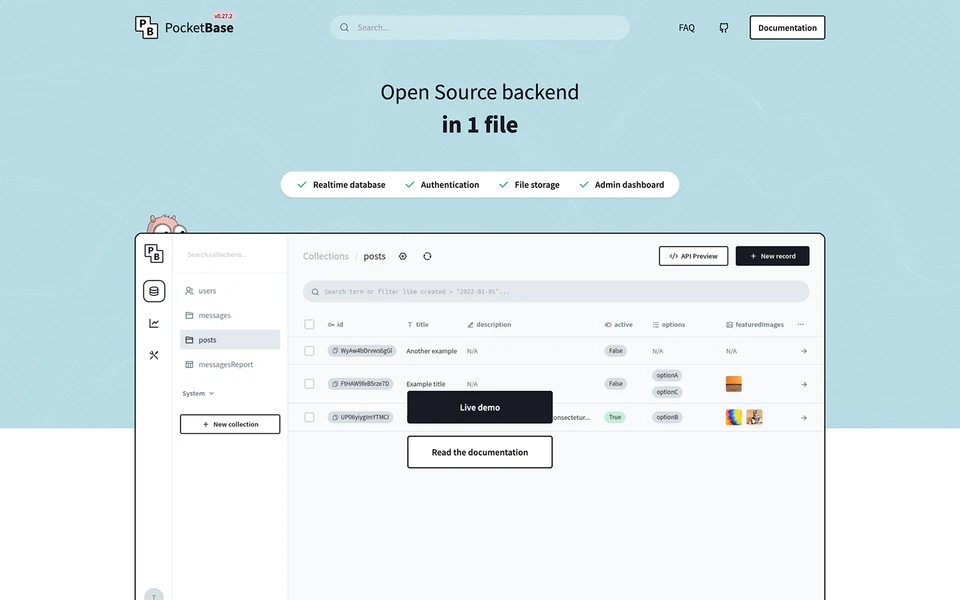Open the Collections database sidebar icon
Viewport: 960px width, 600px height.
point(154,291)
